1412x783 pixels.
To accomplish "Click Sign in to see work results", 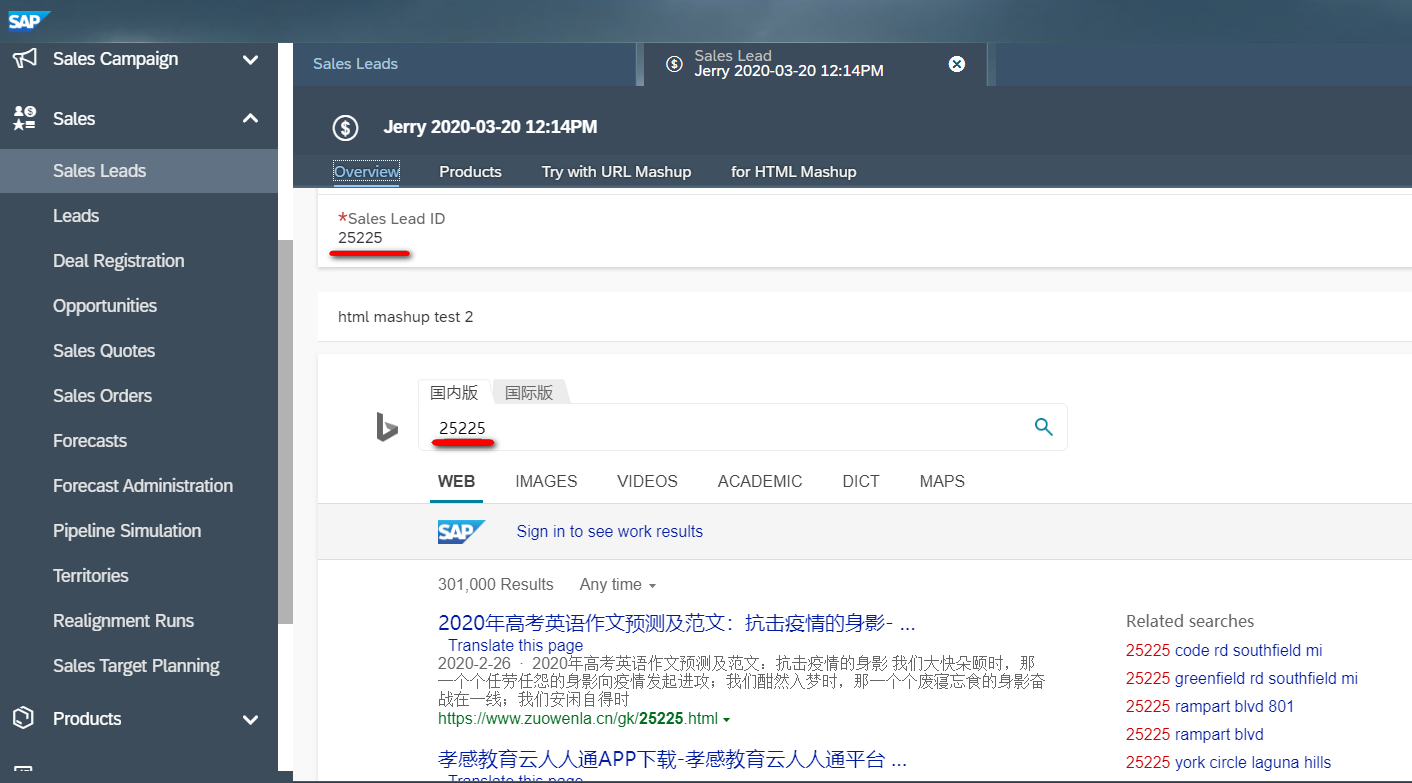I will [x=609, y=532].
